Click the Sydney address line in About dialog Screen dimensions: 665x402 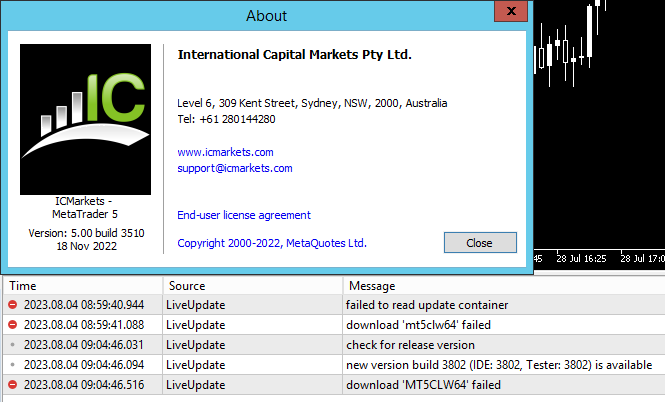(312, 103)
